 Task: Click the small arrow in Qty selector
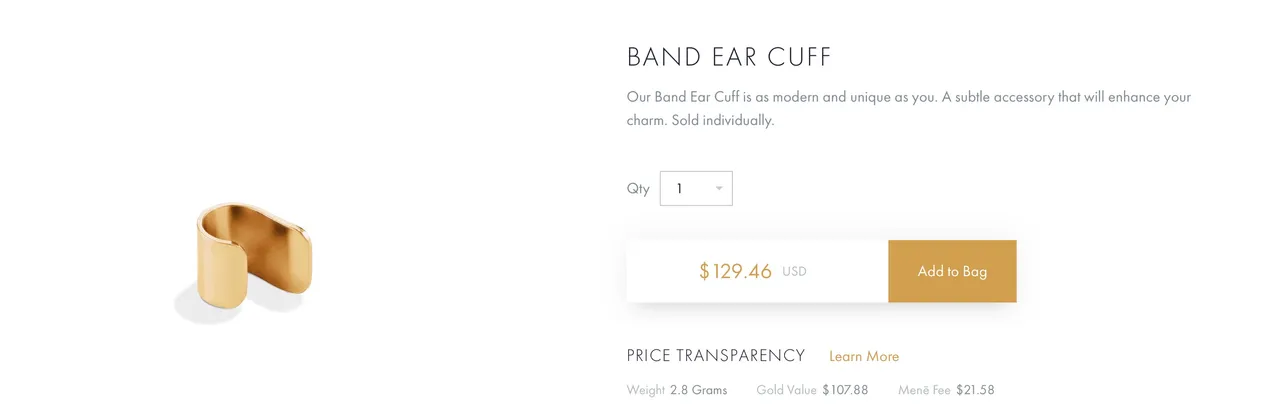[x=719, y=188]
